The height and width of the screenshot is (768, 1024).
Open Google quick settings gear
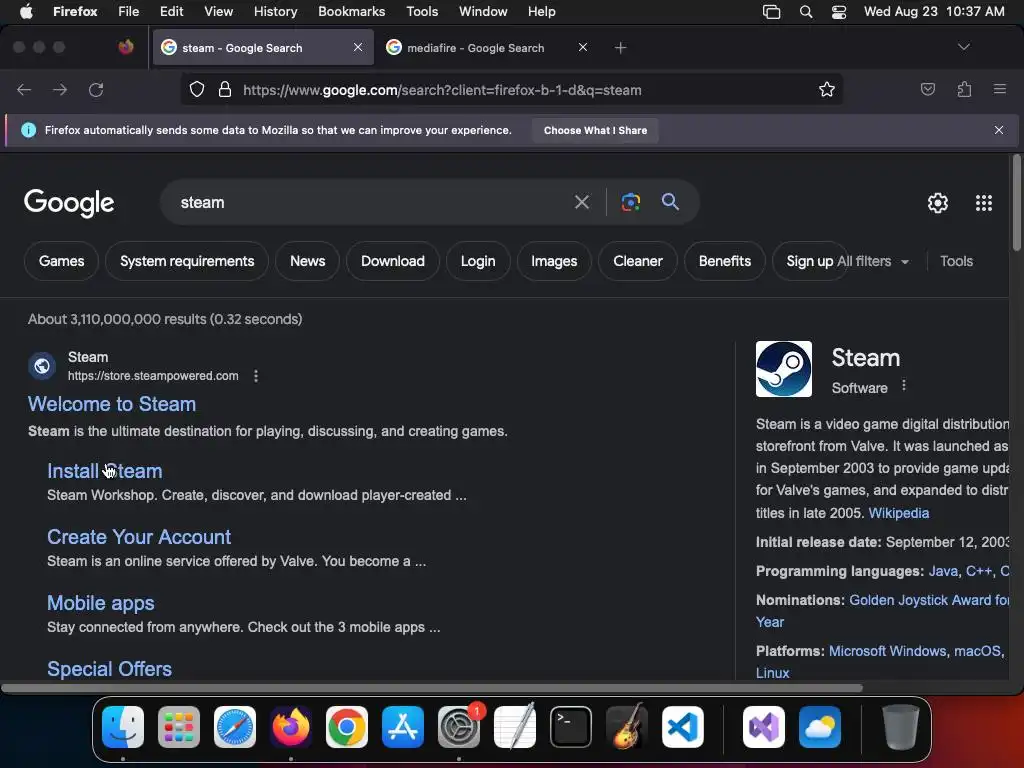click(938, 203)
